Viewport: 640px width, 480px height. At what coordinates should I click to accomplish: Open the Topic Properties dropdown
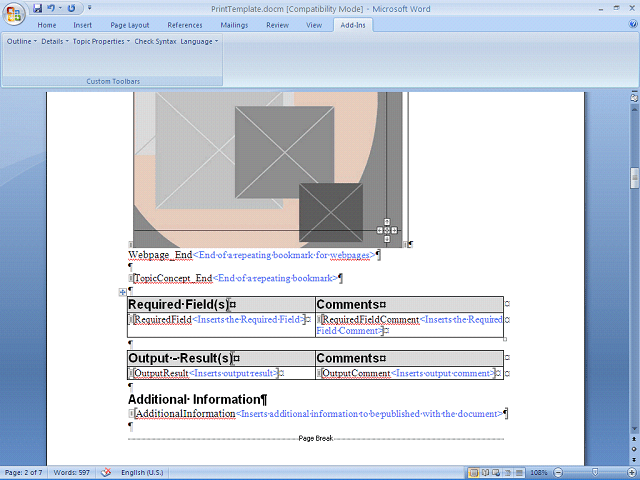pos(100,42)
